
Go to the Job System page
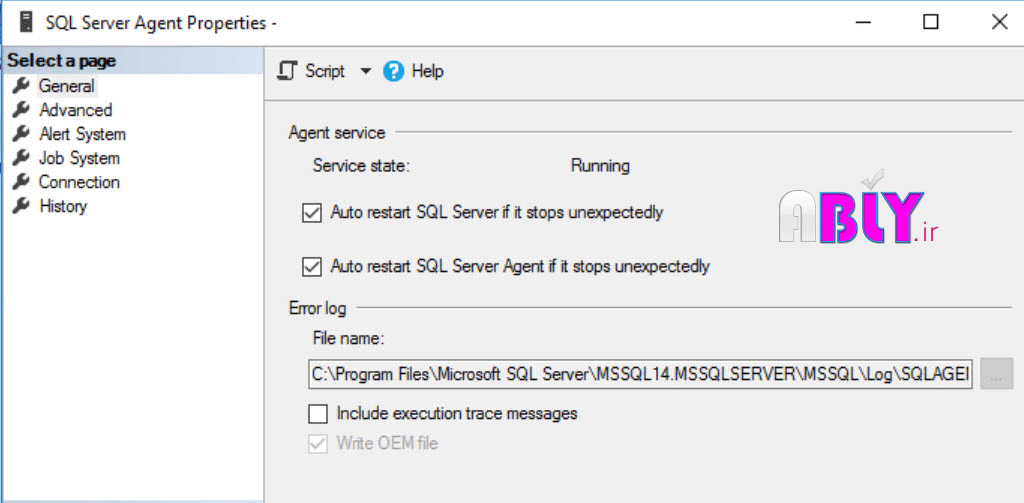point(79,158)
